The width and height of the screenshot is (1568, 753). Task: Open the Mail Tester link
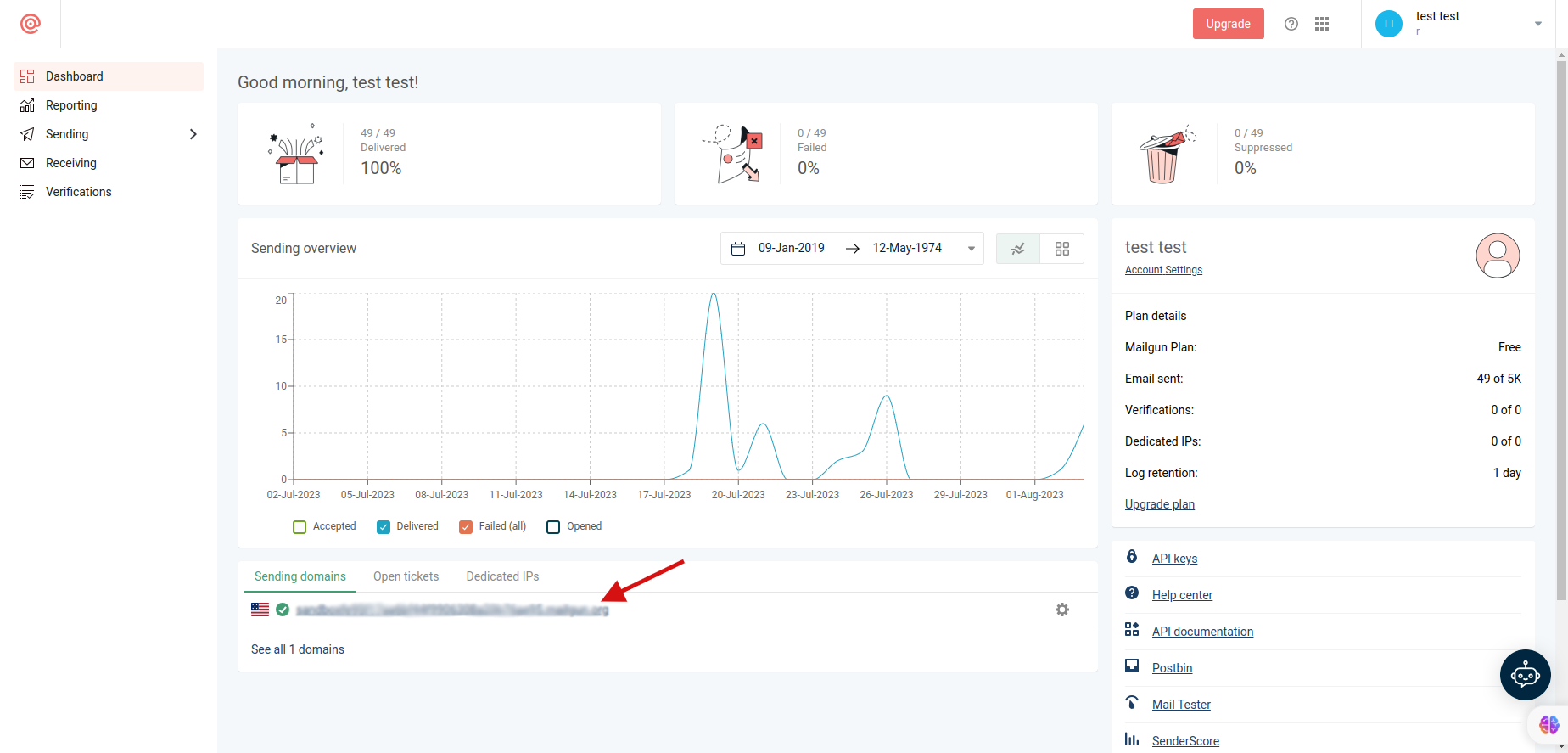click(x=1181, y=705)
